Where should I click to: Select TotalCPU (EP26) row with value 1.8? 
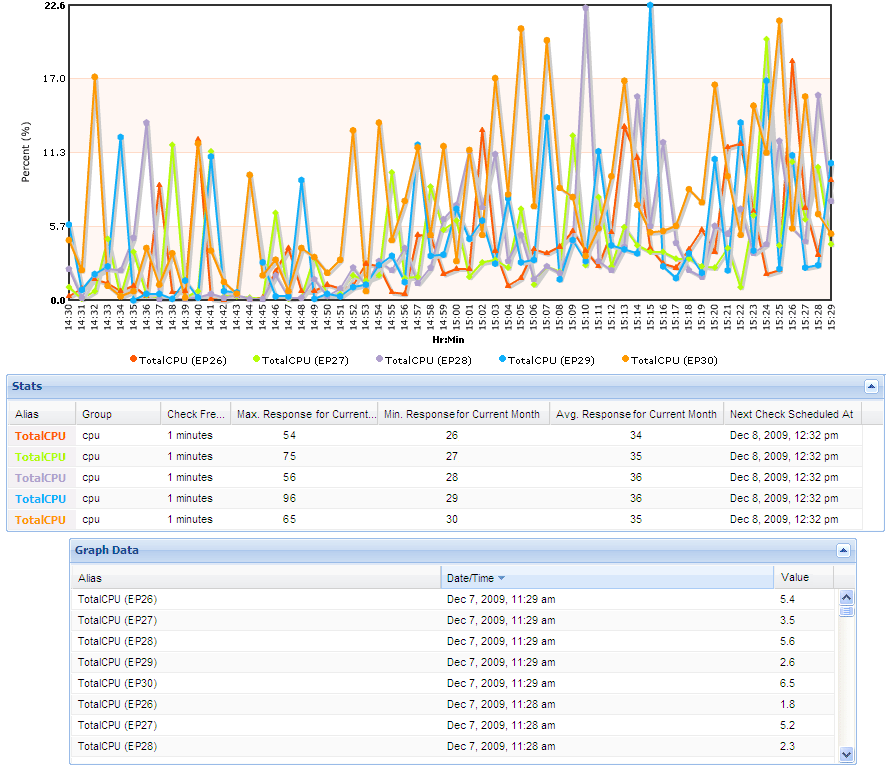[x=453, y=704]
